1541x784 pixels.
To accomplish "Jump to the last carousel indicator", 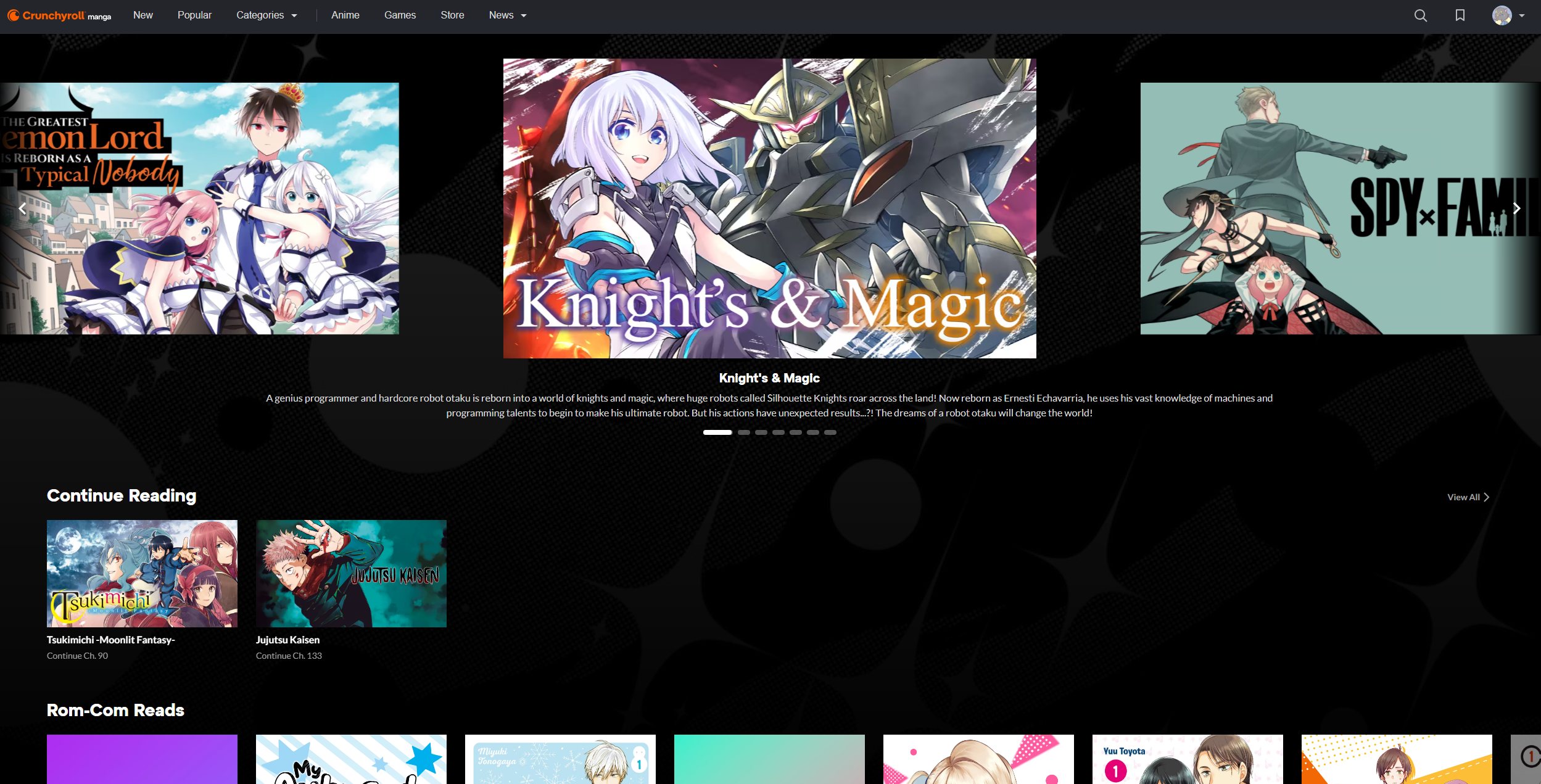I will point(830,432).
